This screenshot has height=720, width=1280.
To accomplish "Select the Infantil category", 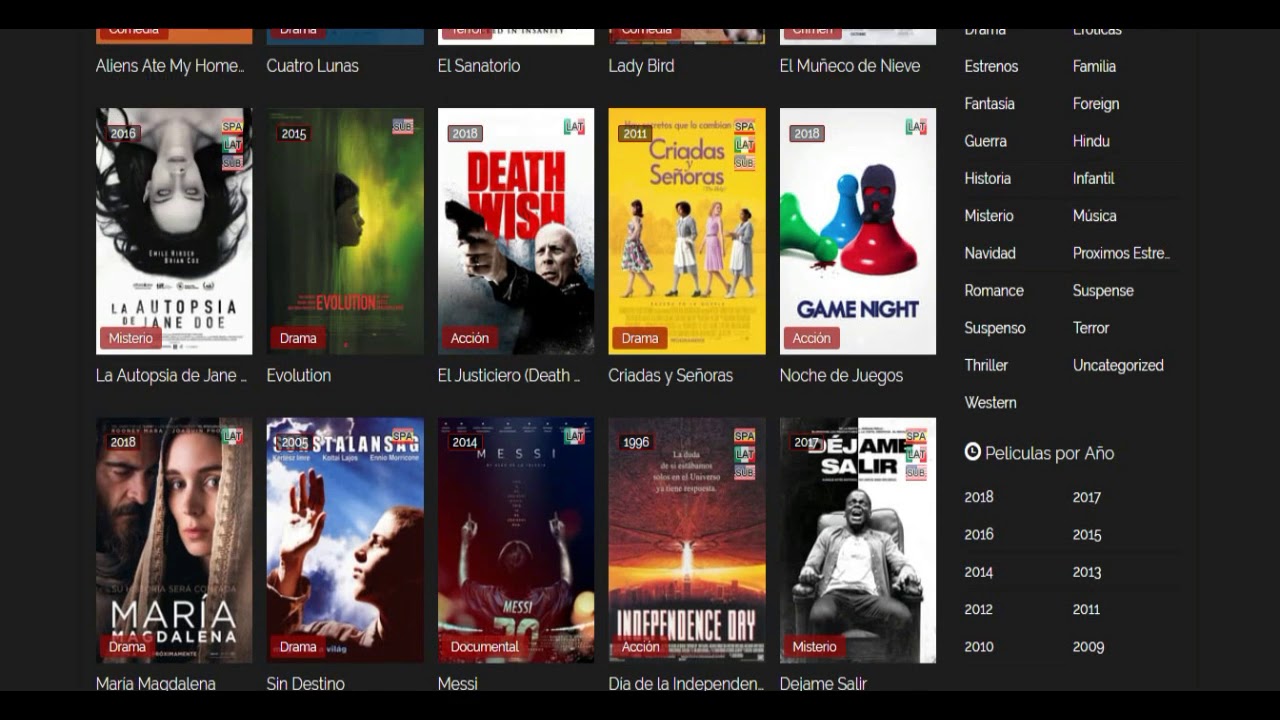I will tap(1094, 178).
